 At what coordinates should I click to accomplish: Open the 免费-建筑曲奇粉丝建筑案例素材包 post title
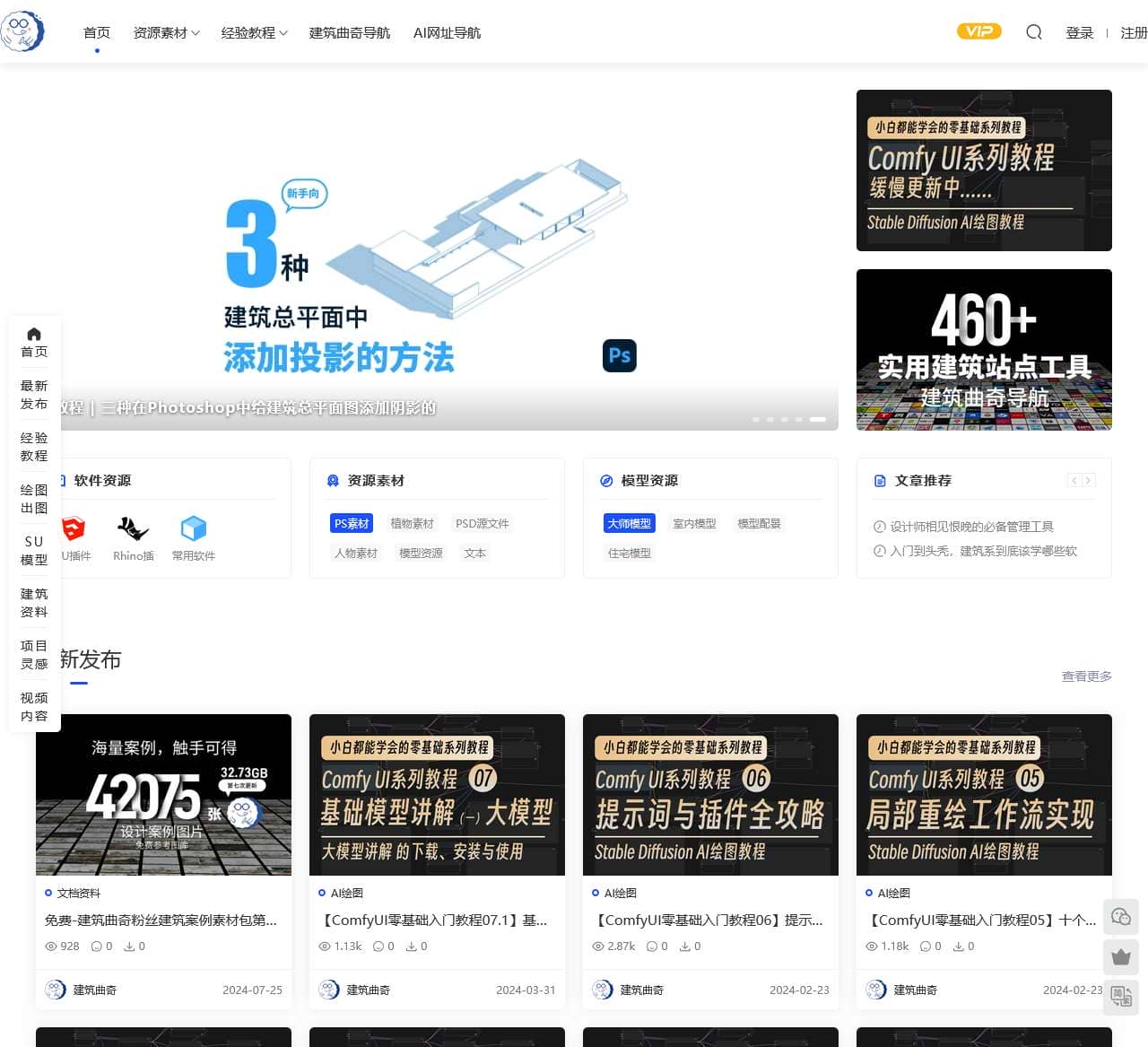[x=161, y=920]
